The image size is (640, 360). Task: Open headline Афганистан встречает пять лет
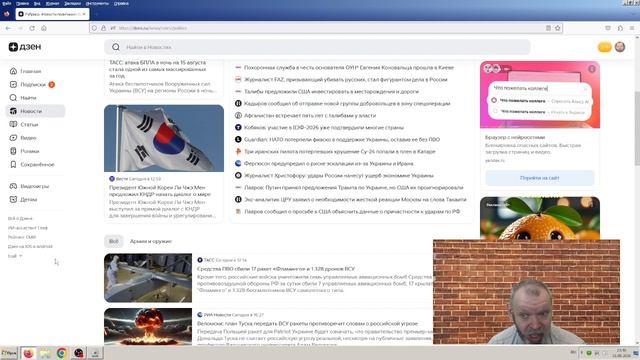point(310,116)
